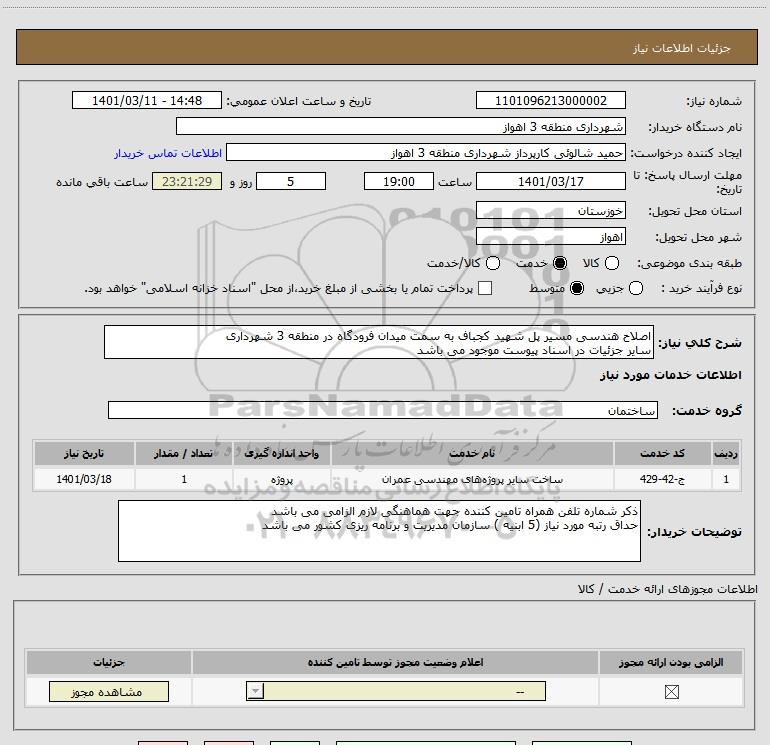
Task: Select the کالا radio button
Action: pyautogui.click(x=611, y=263)
